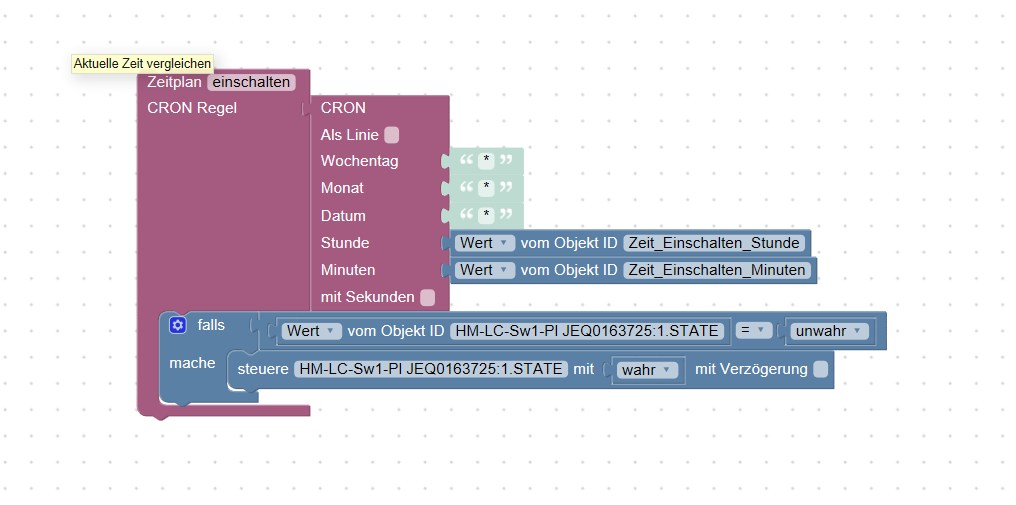Image resolution: width=1016 pixels, height=505 pixels.
Task: Edit the Wochentag asterisk text value
Action: pyautogui.click(x=486, y=160)
